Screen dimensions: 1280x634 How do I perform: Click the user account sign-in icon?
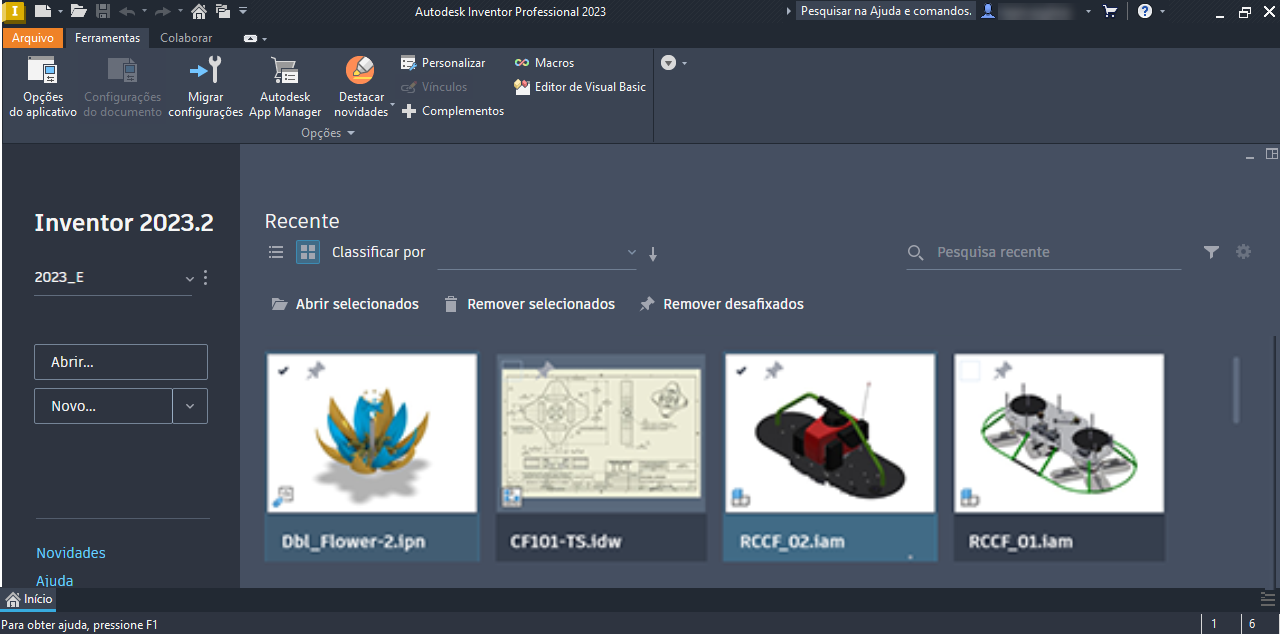click(x=988, y=12)
